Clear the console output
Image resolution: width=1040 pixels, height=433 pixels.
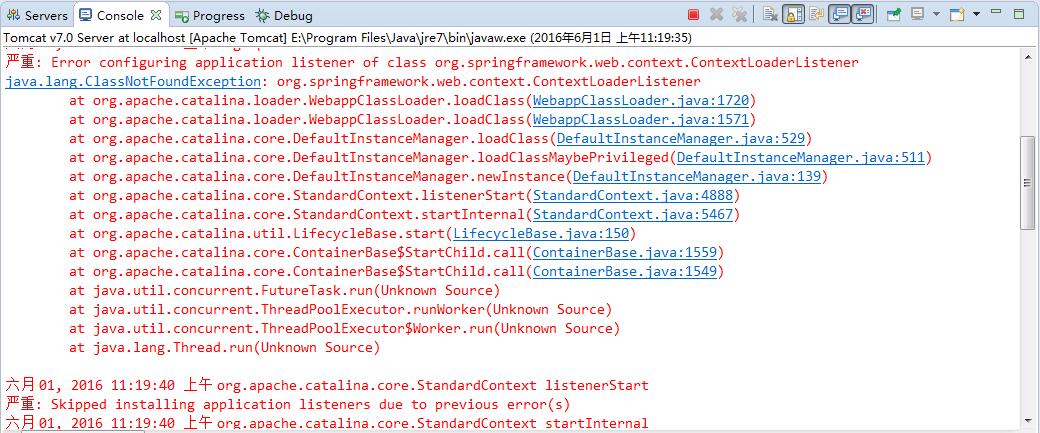(x=770, y=15)
